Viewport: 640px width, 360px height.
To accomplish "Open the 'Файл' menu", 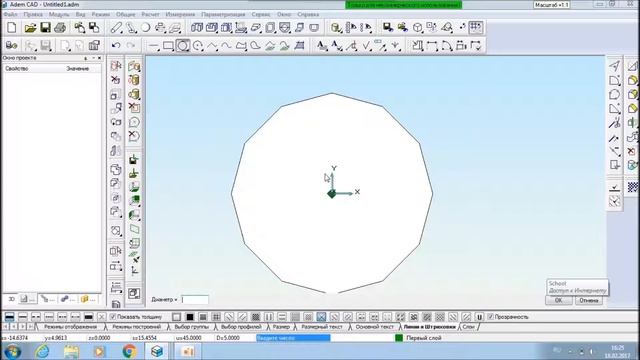I will [10, 14].
